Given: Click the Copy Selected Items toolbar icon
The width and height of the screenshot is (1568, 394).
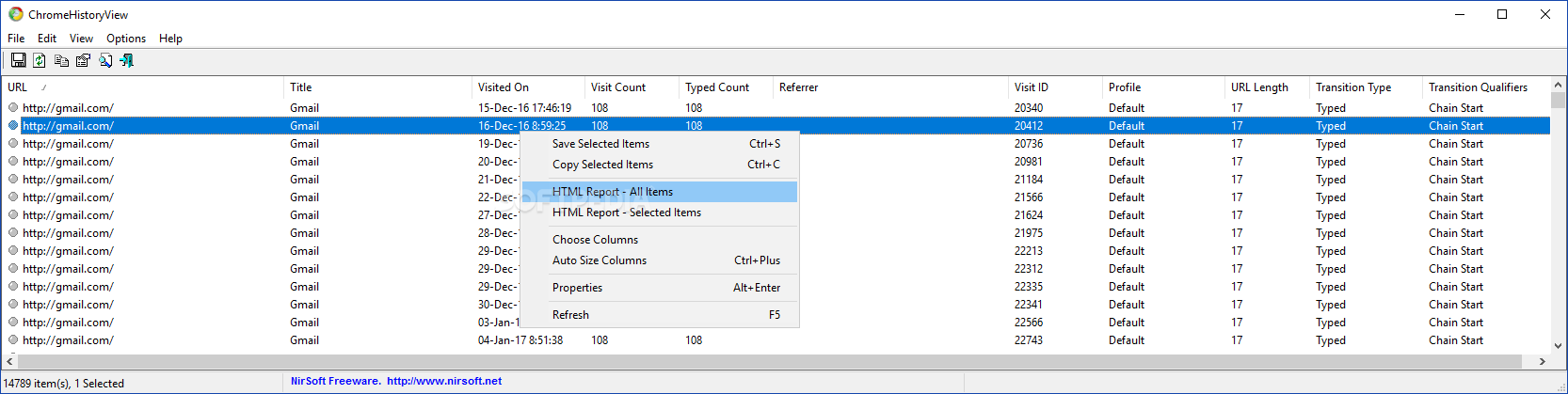Looking at the screenshot, I should coord(61,60).
